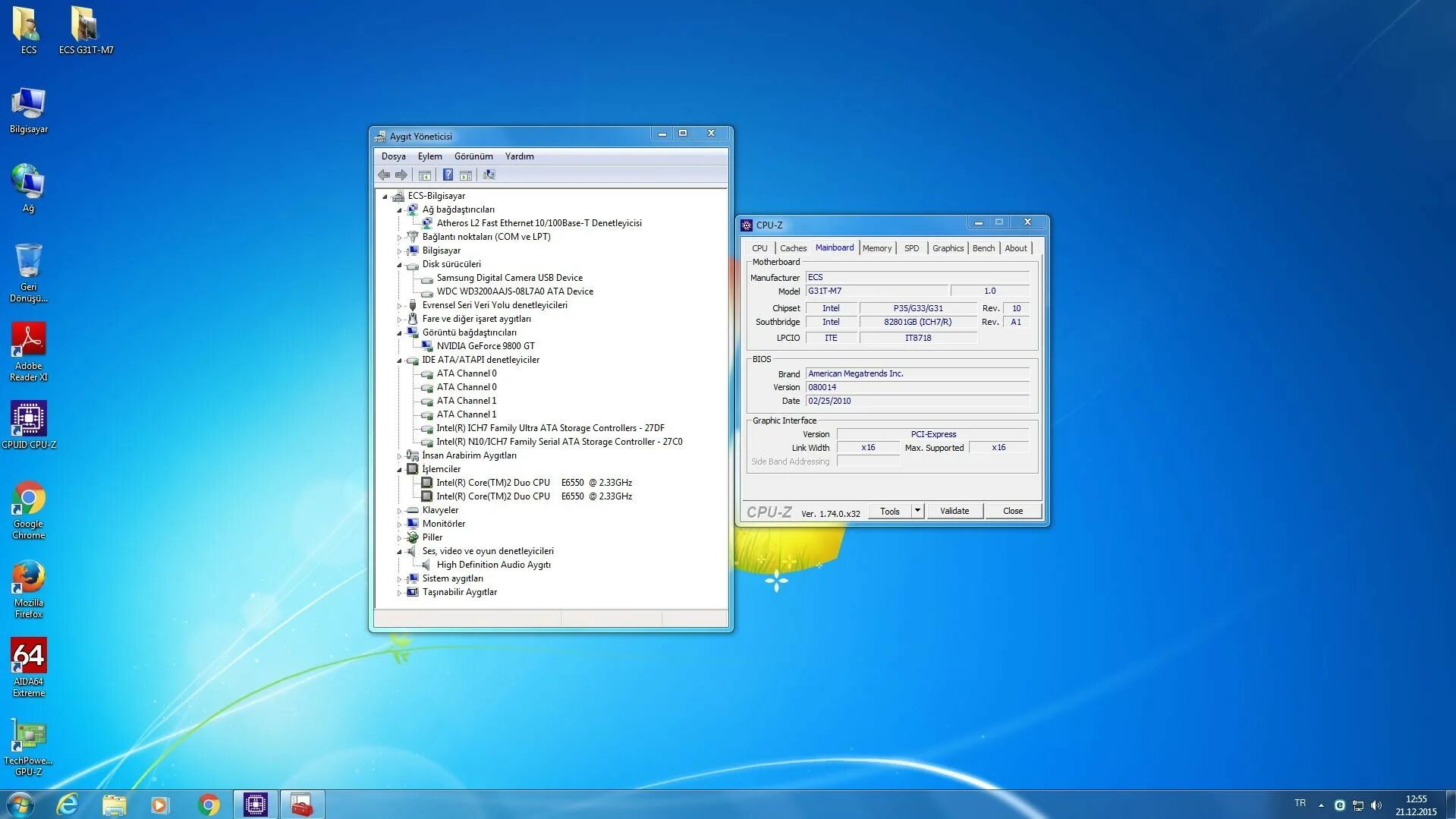Select the Google Chrome desktop shortcut

point(28,510)
